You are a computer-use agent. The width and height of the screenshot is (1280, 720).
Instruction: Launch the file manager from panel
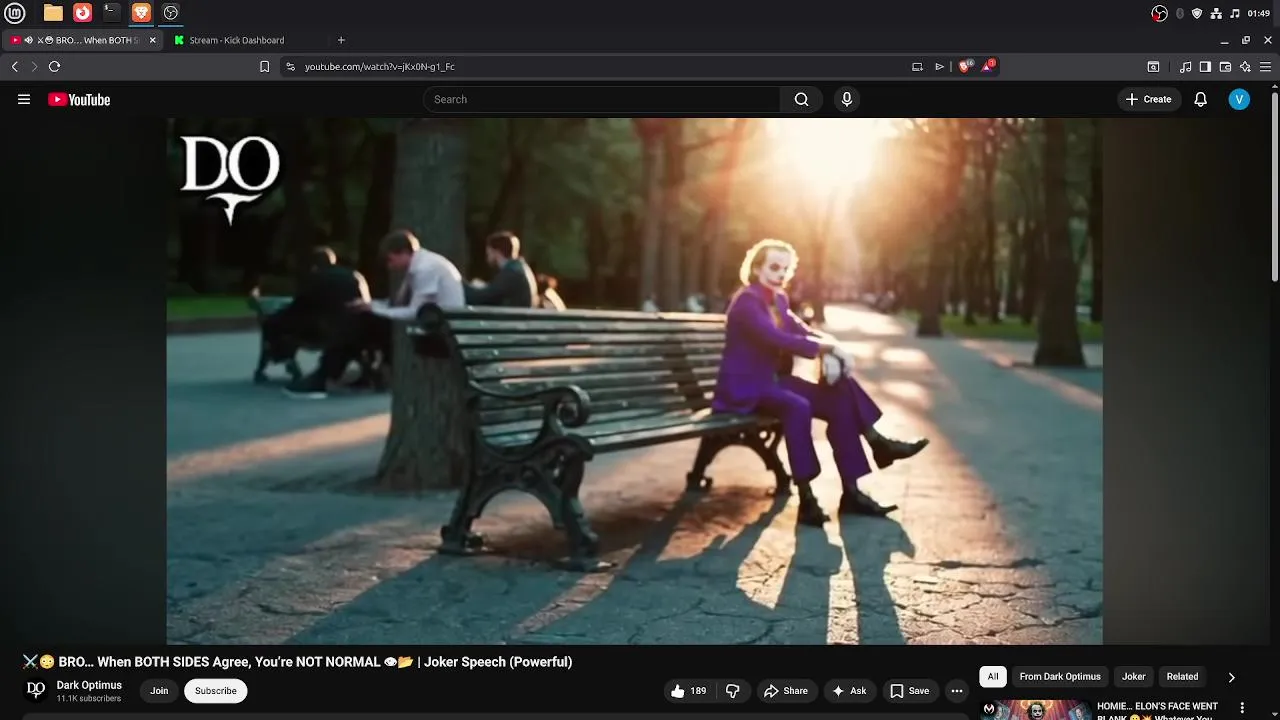click(53, 13)
